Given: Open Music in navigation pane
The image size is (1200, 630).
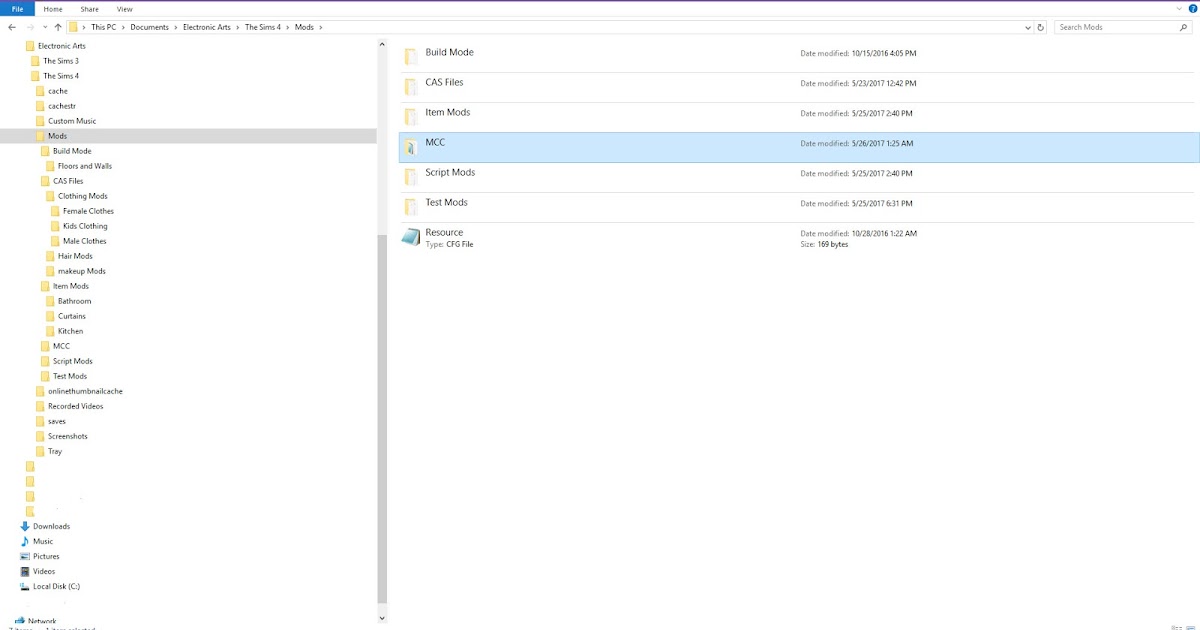Looking at the screenshot, I should [43, 541].
